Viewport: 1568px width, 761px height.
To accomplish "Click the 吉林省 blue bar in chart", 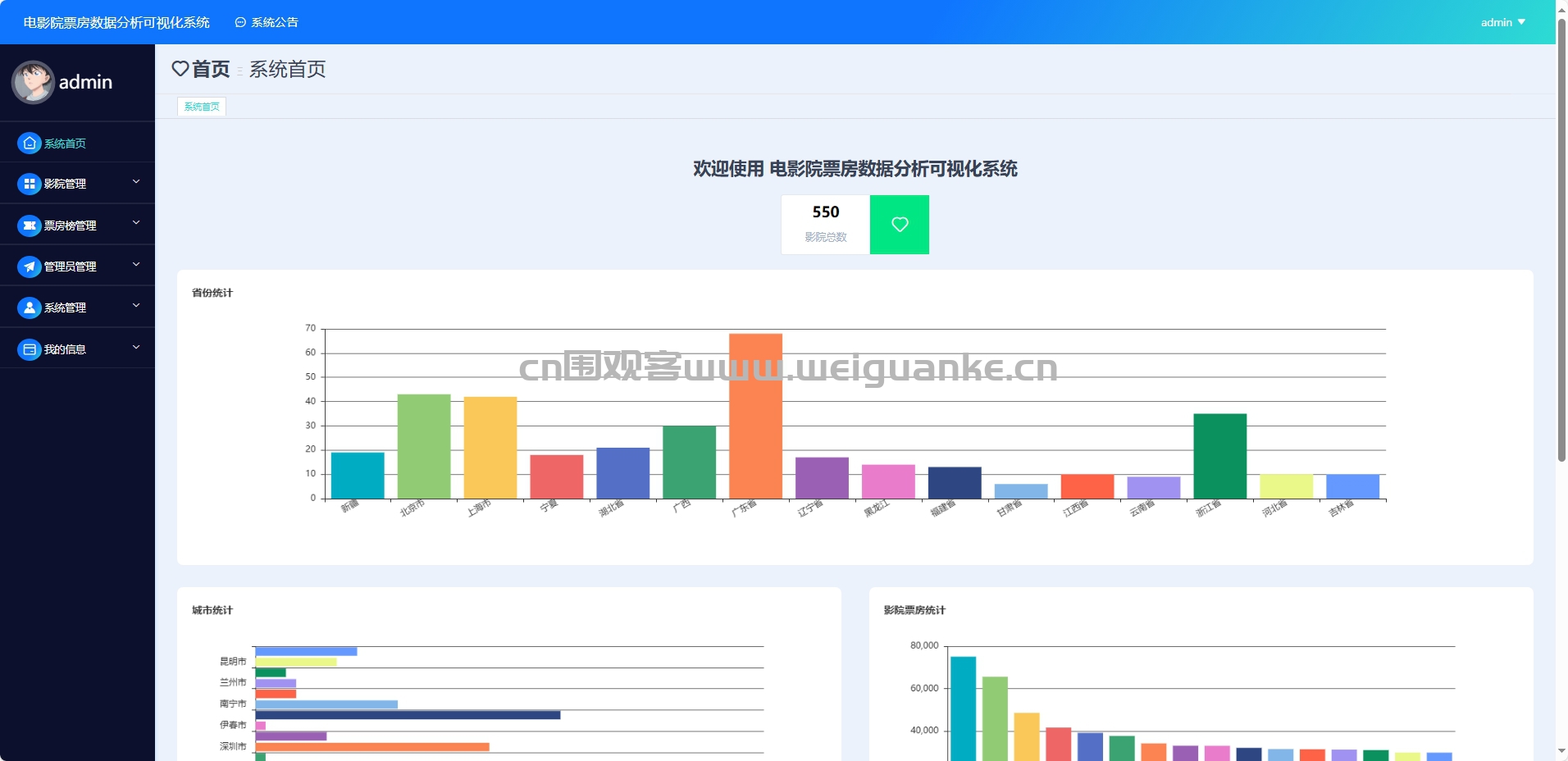I will point(1352,486).
